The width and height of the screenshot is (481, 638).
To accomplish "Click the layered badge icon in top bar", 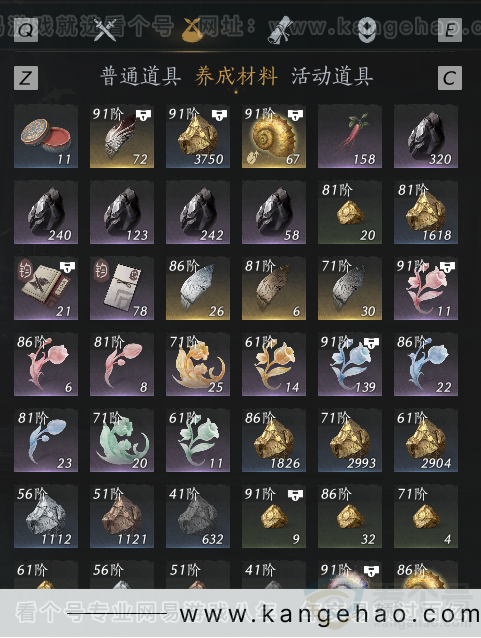I will (367, 30).
